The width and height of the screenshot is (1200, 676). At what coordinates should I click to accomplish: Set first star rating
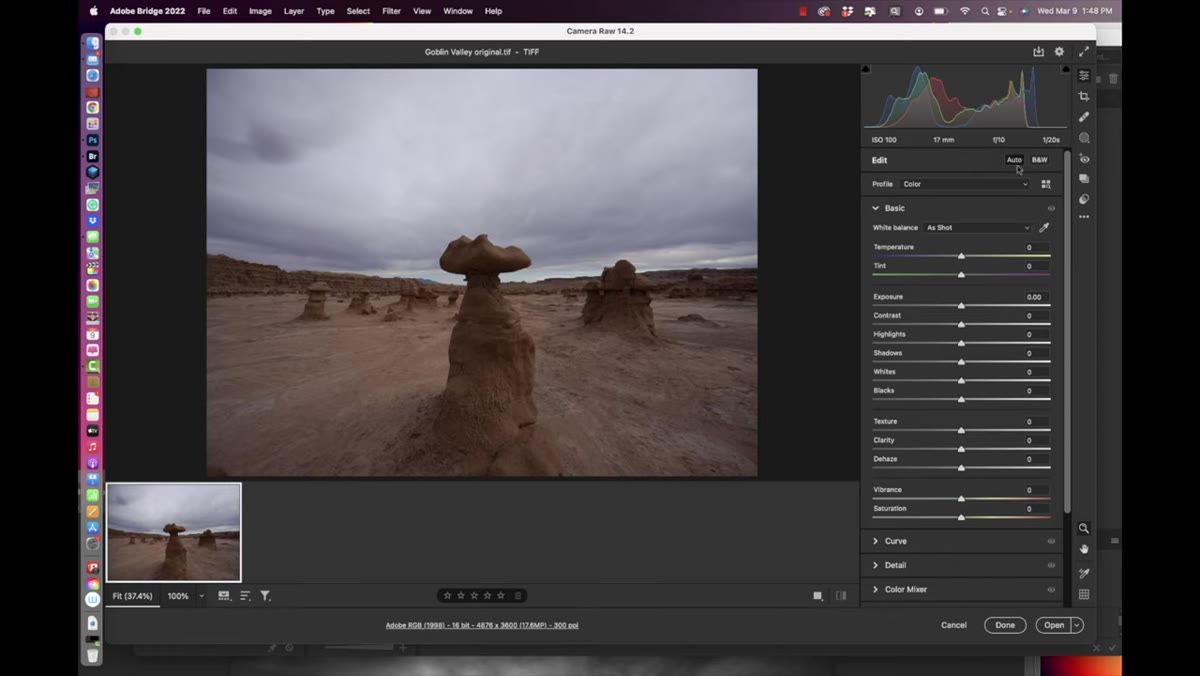click(x=447, y=596)
